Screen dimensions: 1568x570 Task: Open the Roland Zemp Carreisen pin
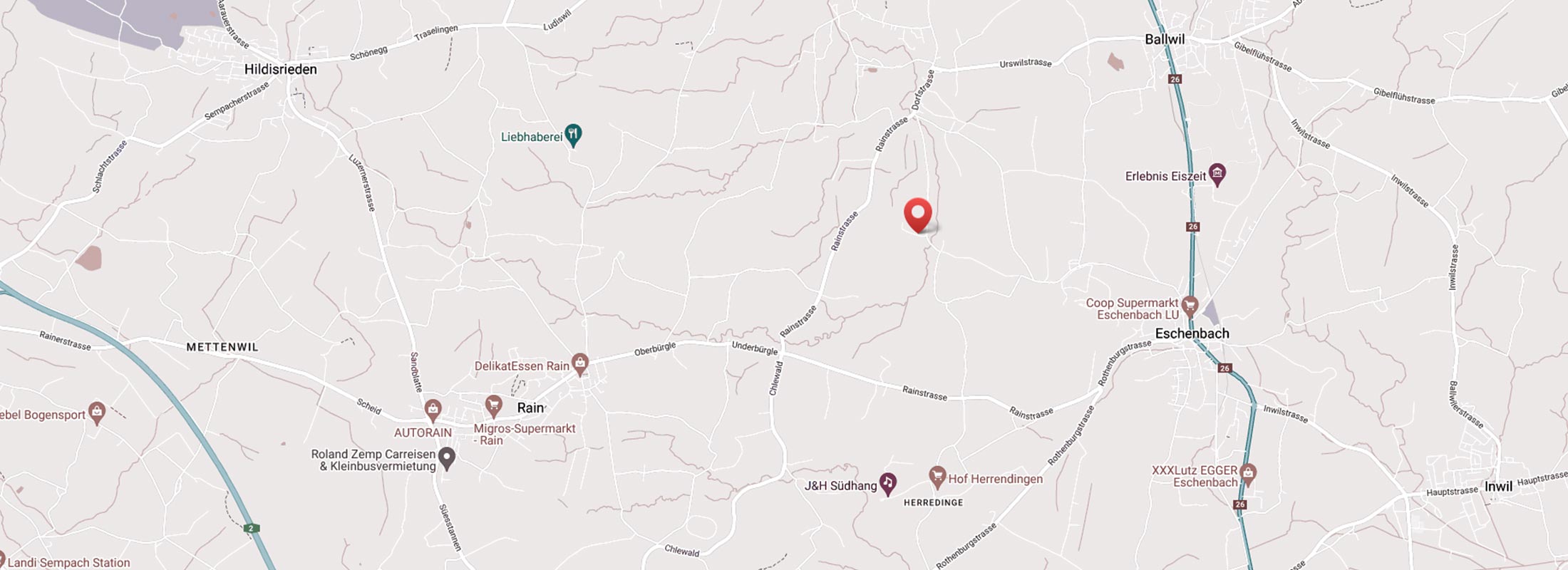[x=447, y=458]
